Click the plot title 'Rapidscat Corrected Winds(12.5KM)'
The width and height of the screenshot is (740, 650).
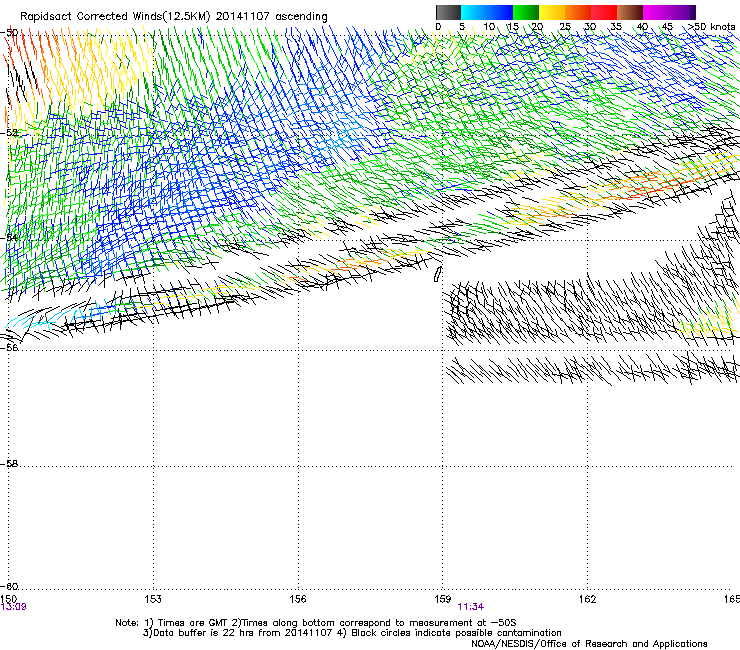[115, 17]
